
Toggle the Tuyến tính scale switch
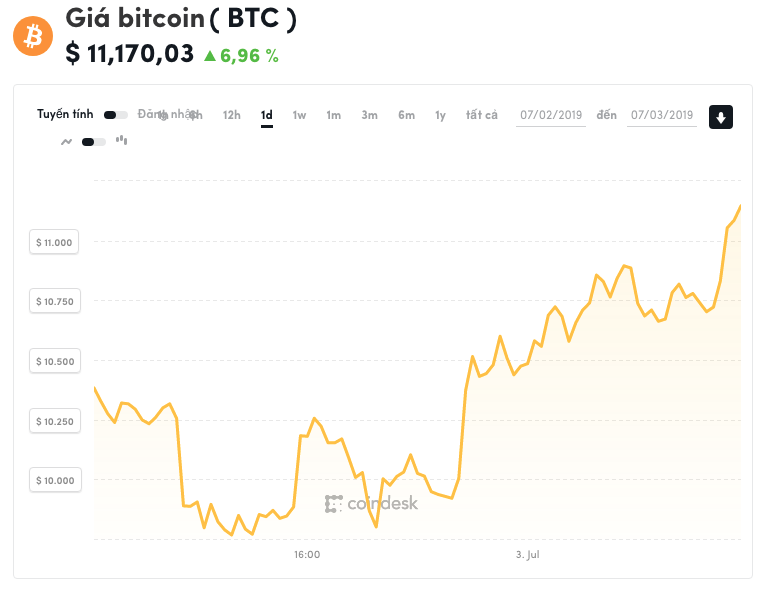[115, 115]
